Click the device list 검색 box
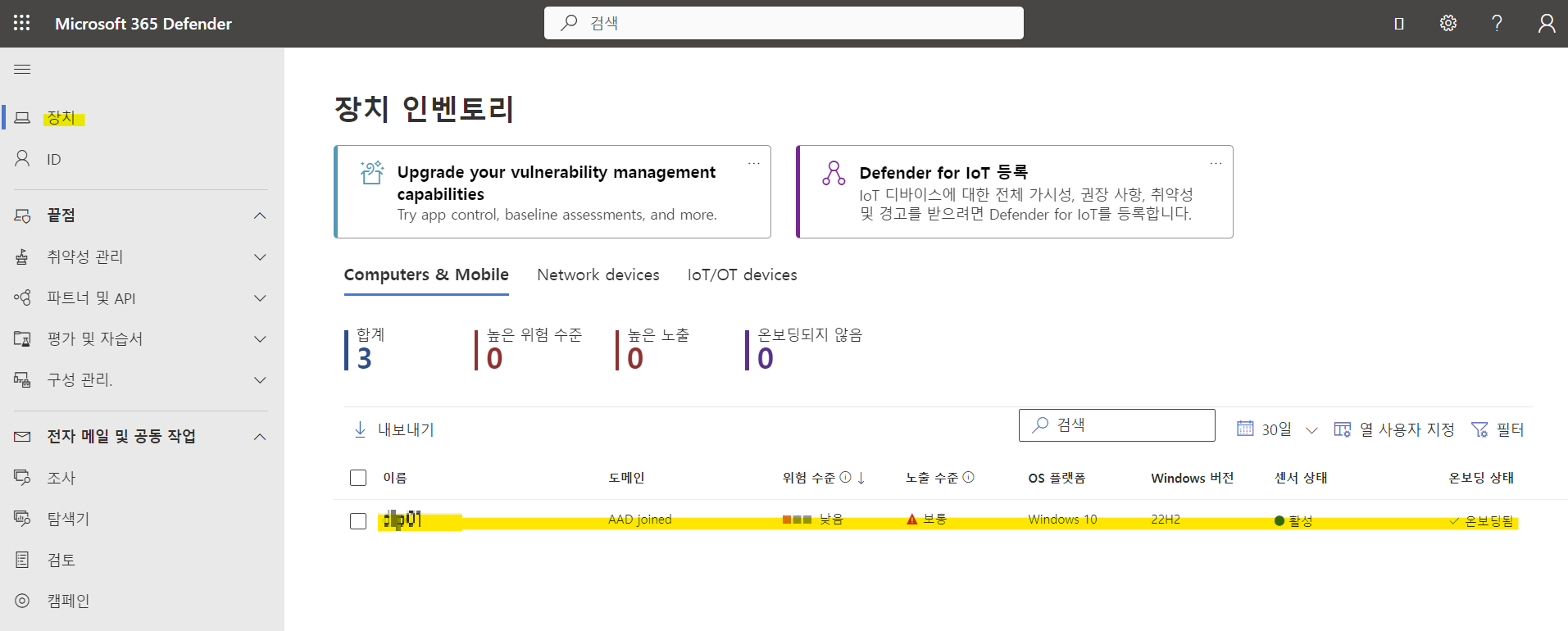The image size is (1568, 631). coord(1117,425)
